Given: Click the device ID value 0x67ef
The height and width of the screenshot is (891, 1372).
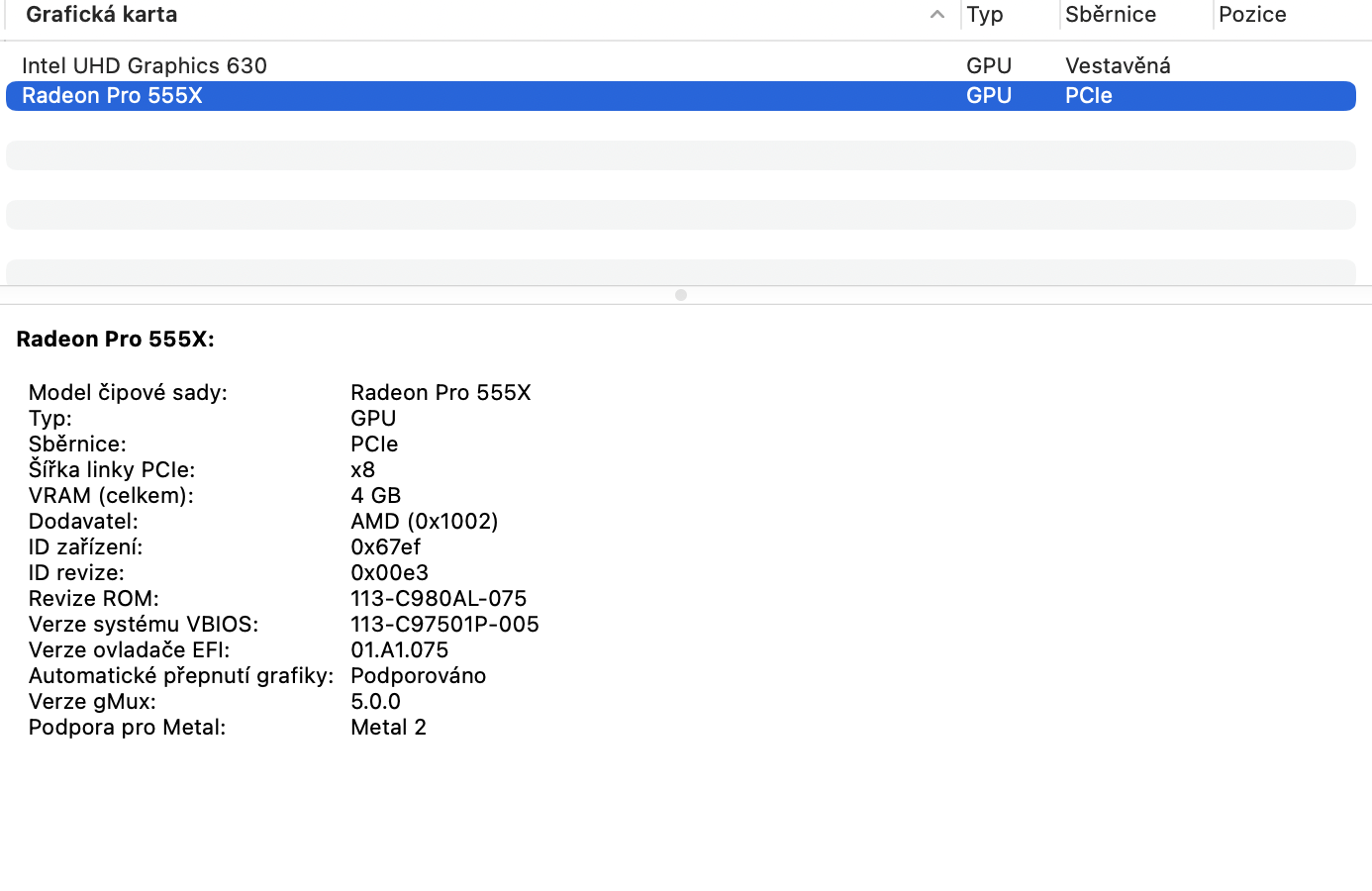Looking at the screenshot, I should [386, 547].
